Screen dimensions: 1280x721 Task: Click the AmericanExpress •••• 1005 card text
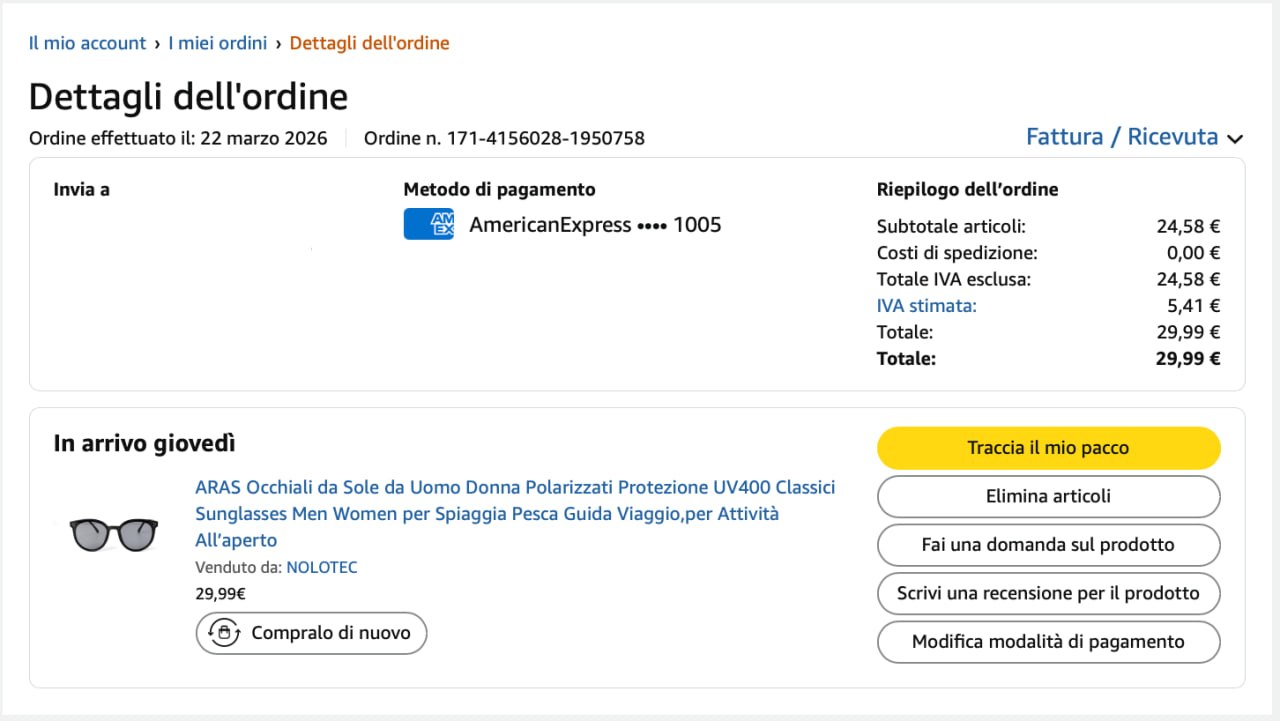point(595,225)
